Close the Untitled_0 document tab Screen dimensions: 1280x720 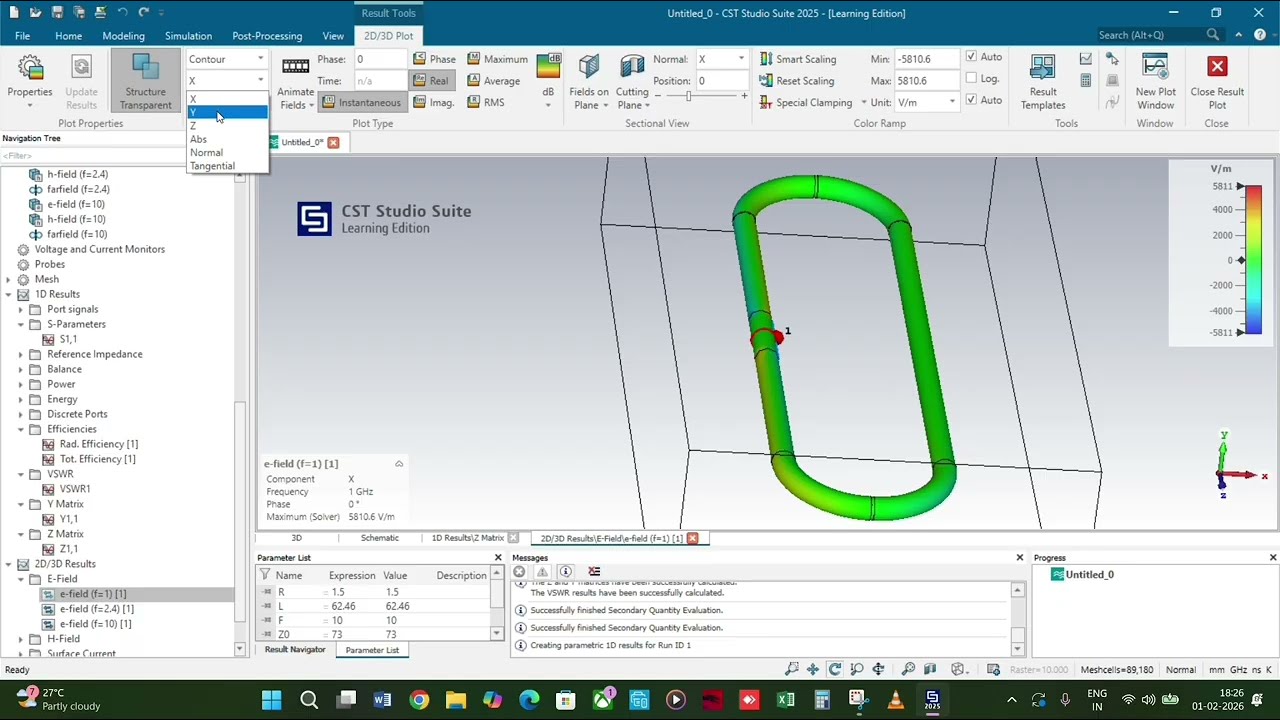tap(333, 142)
